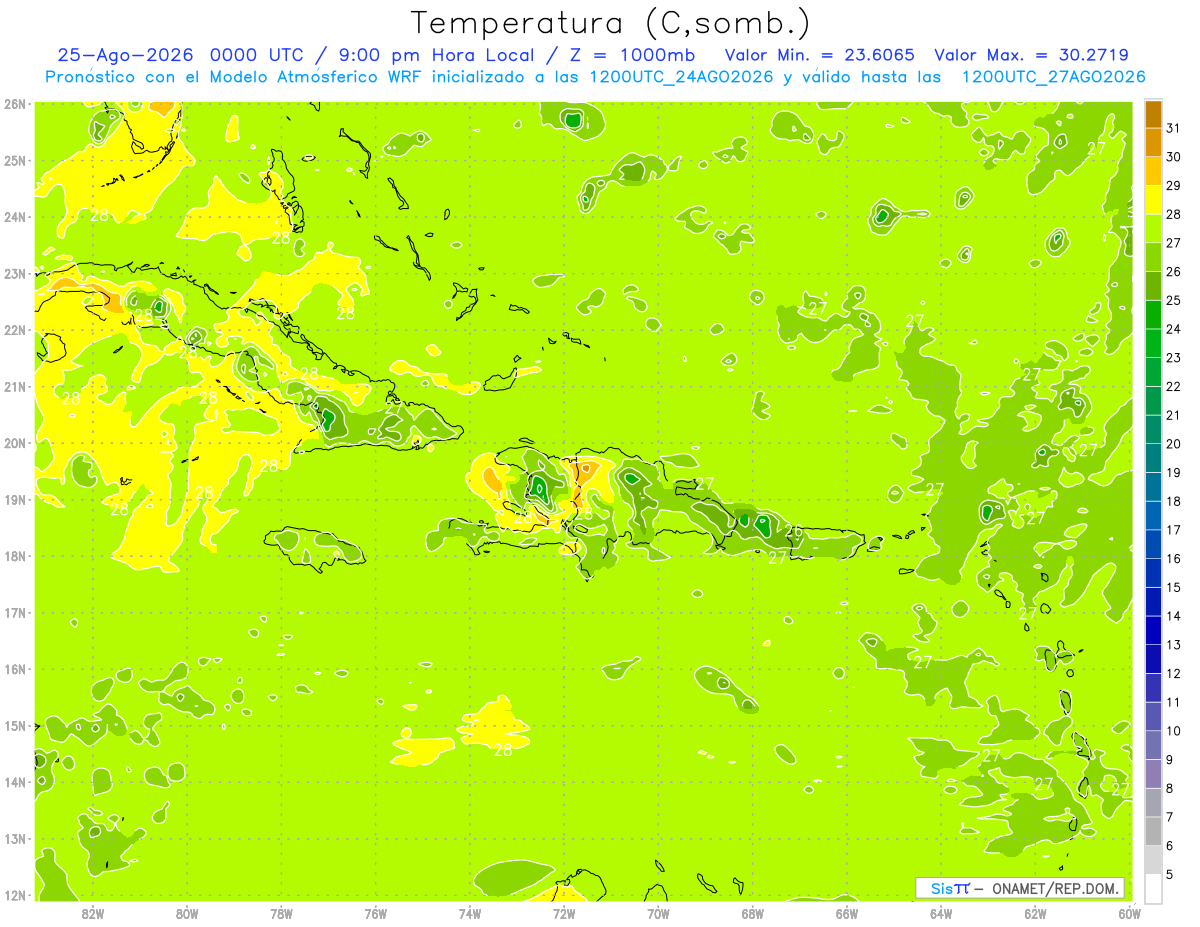Image resolution: width=1200 pixels, height=927 pixels.
Task: Select 'Valor Max. = 30.2719' text
Action: (1032, 55)
